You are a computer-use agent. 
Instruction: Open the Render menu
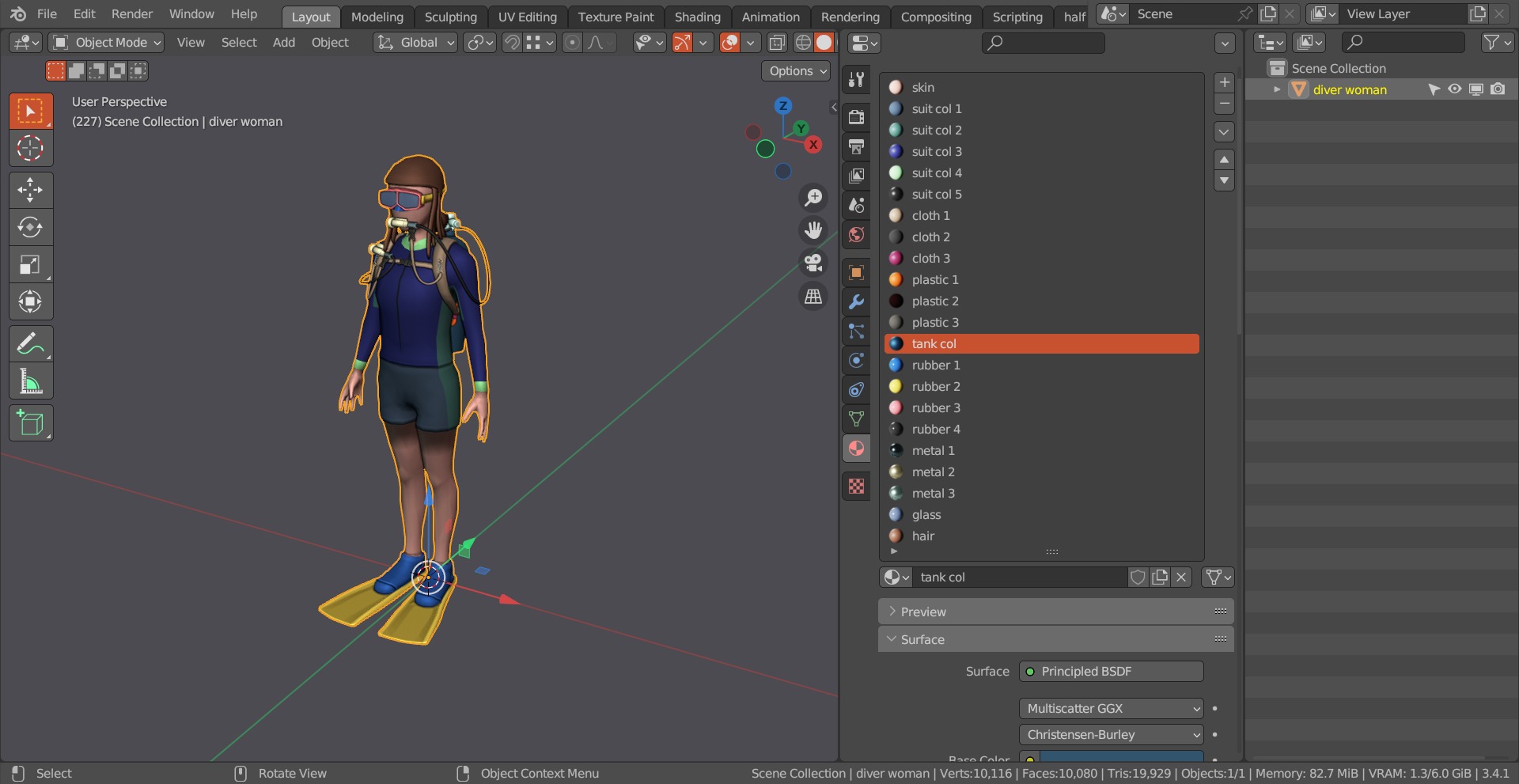click(x=131, y=14)
